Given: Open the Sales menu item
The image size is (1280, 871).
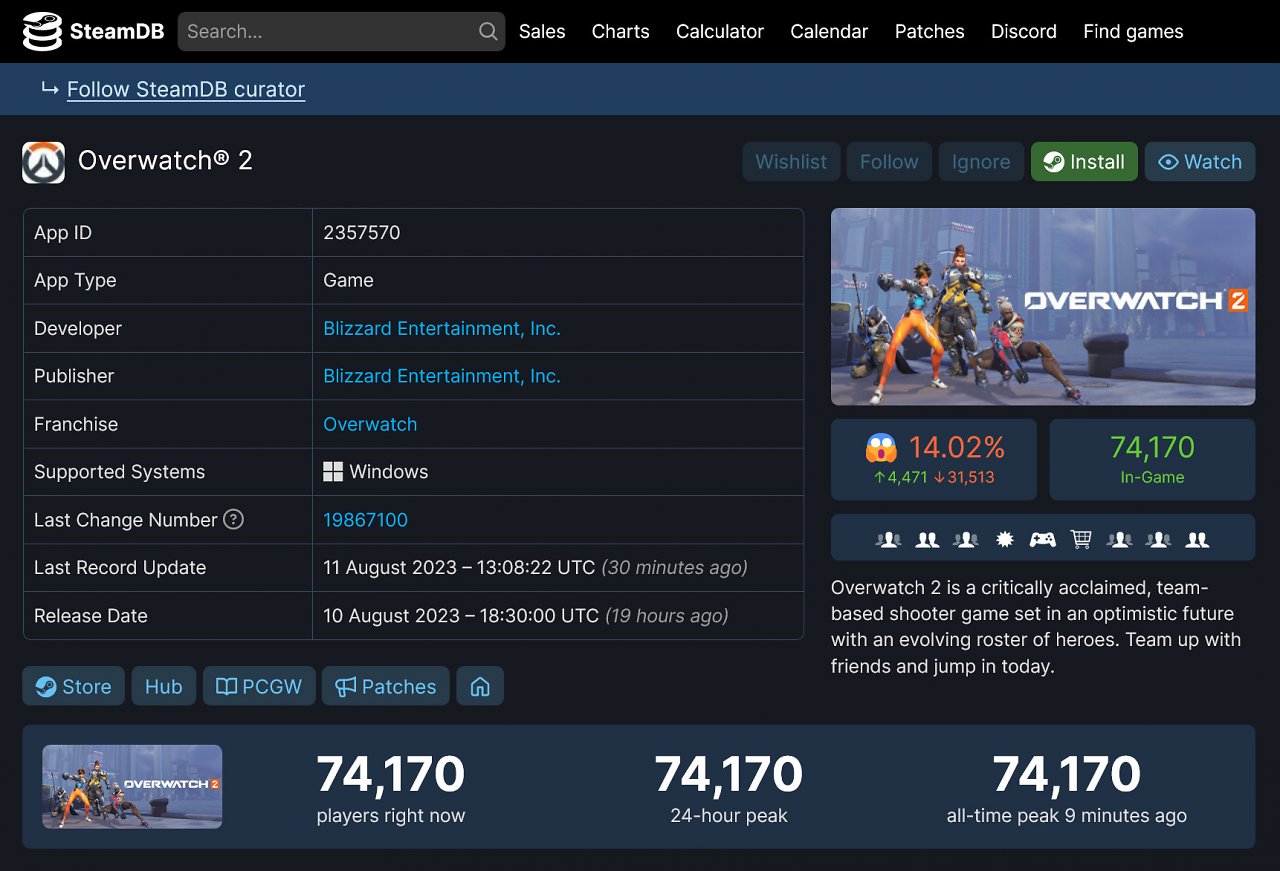Looking at the screenshot, I should click(x=542, y=31).
